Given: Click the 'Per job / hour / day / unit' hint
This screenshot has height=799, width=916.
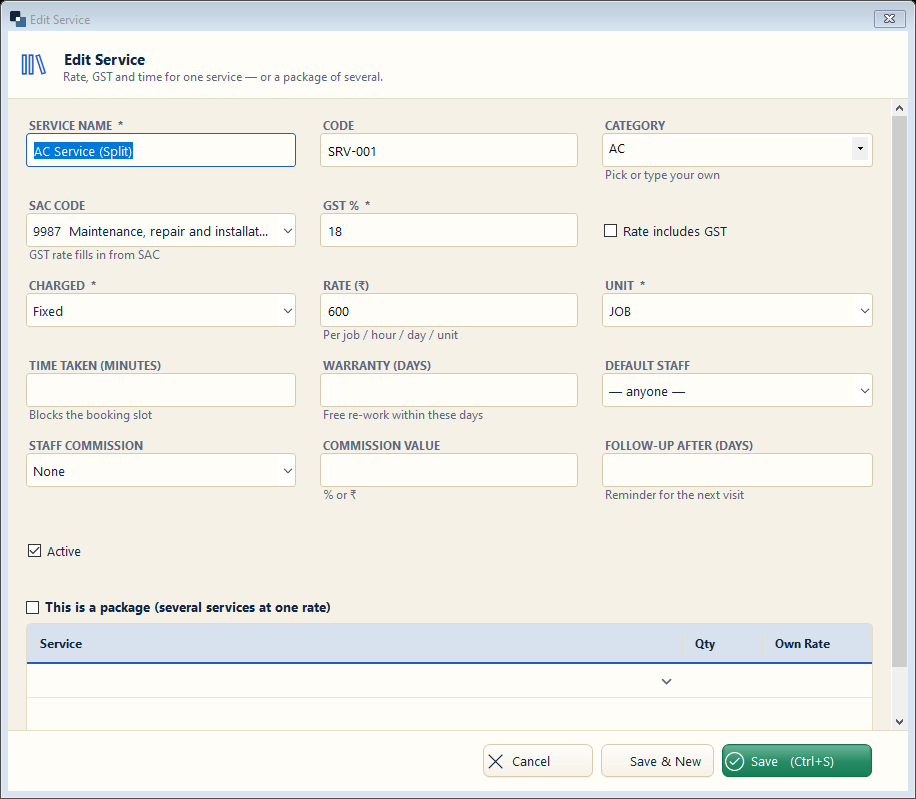Looking at the screenshot, I should tap(390, 335).
